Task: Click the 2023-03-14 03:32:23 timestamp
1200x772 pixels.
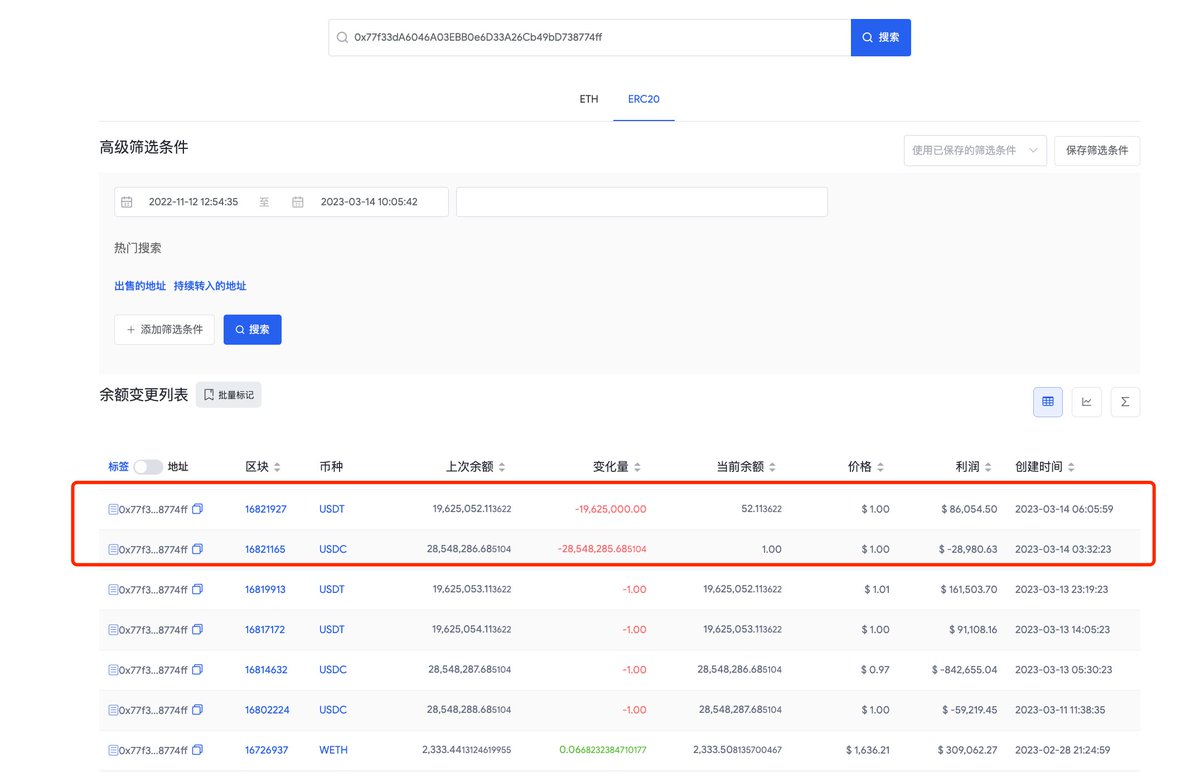Action: coord(1064,549)
